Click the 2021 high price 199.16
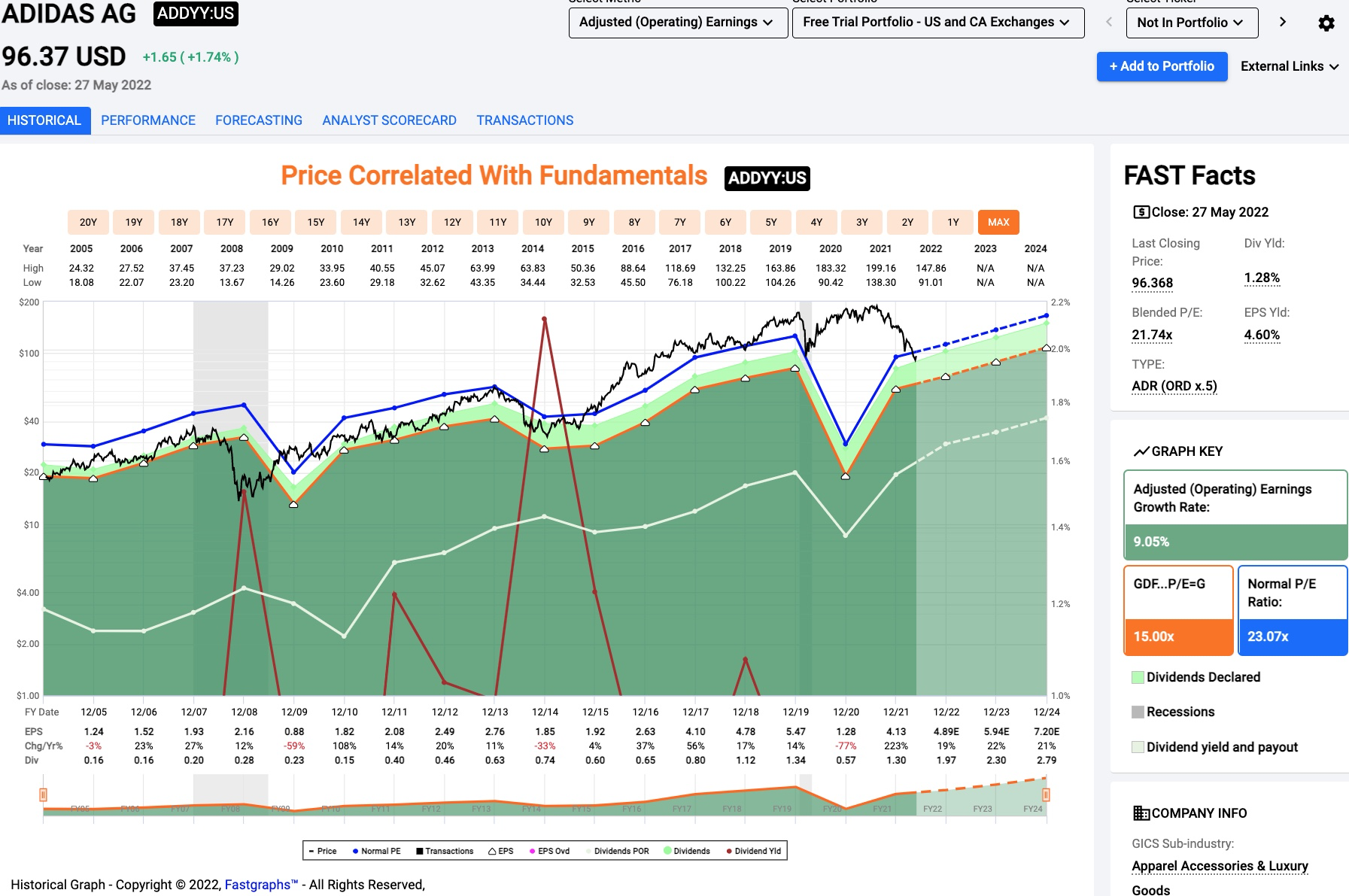1349x896 pixels. [880, 268]
